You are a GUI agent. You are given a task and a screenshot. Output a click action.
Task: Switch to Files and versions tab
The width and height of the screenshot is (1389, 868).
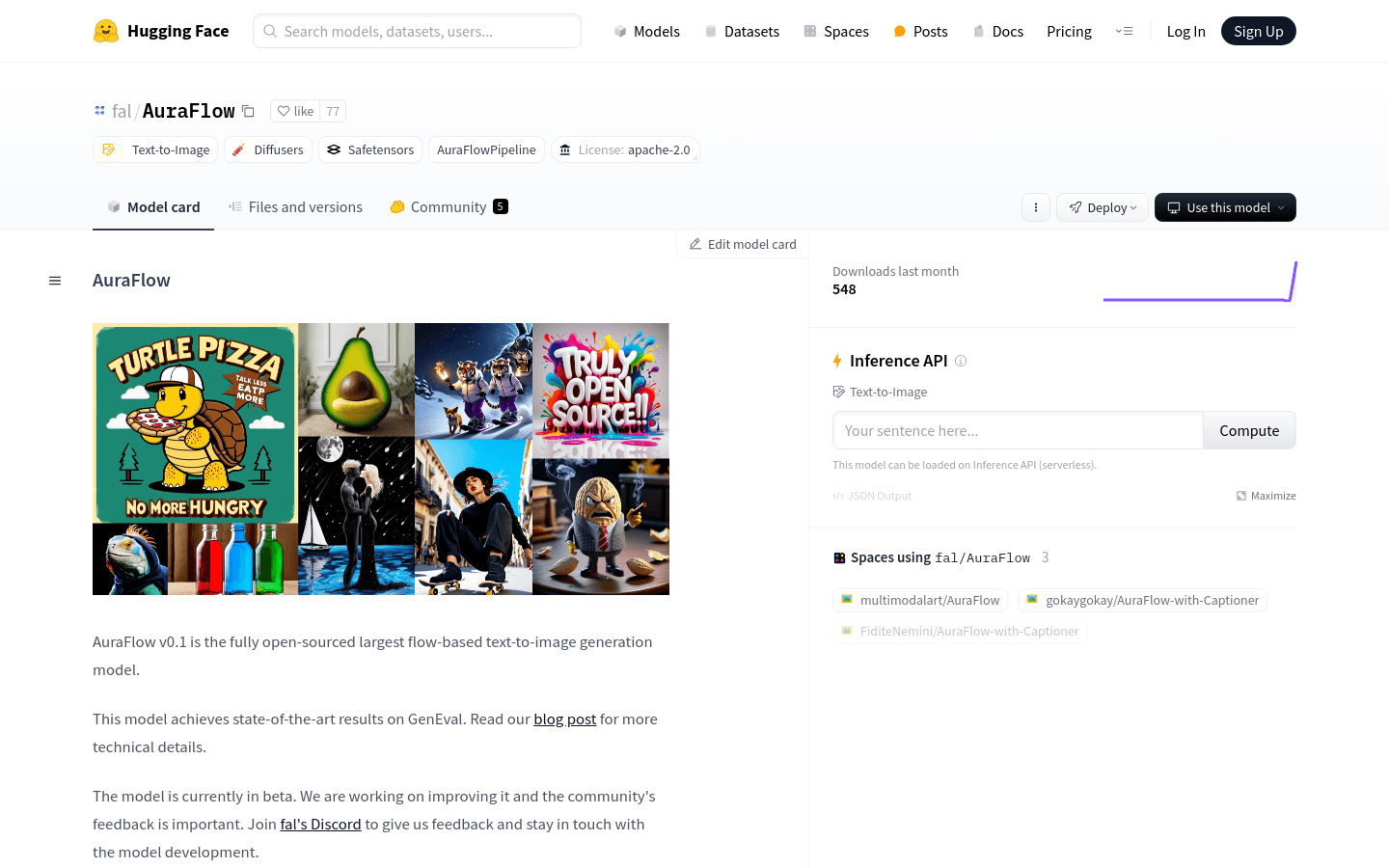click(295, 206)
